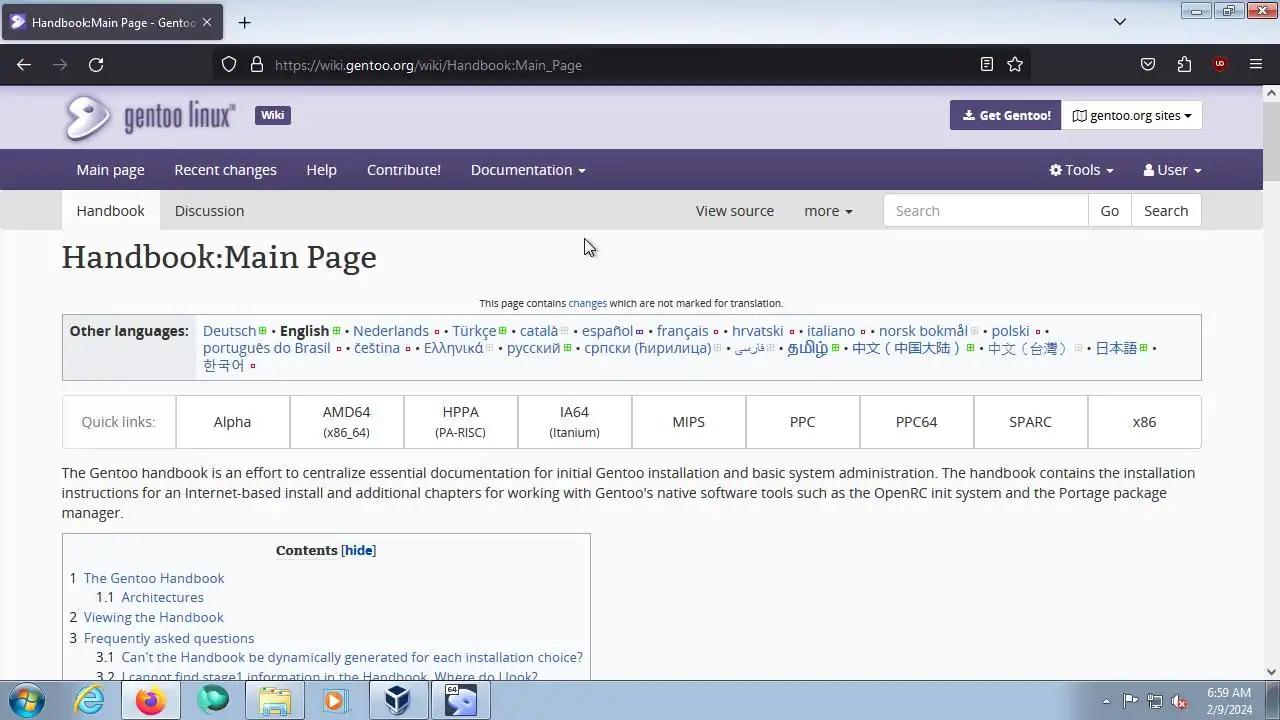Click the wiki Search input field
Screen dimensions: 1280x720
pyautogui.click(x=986, y=211)
